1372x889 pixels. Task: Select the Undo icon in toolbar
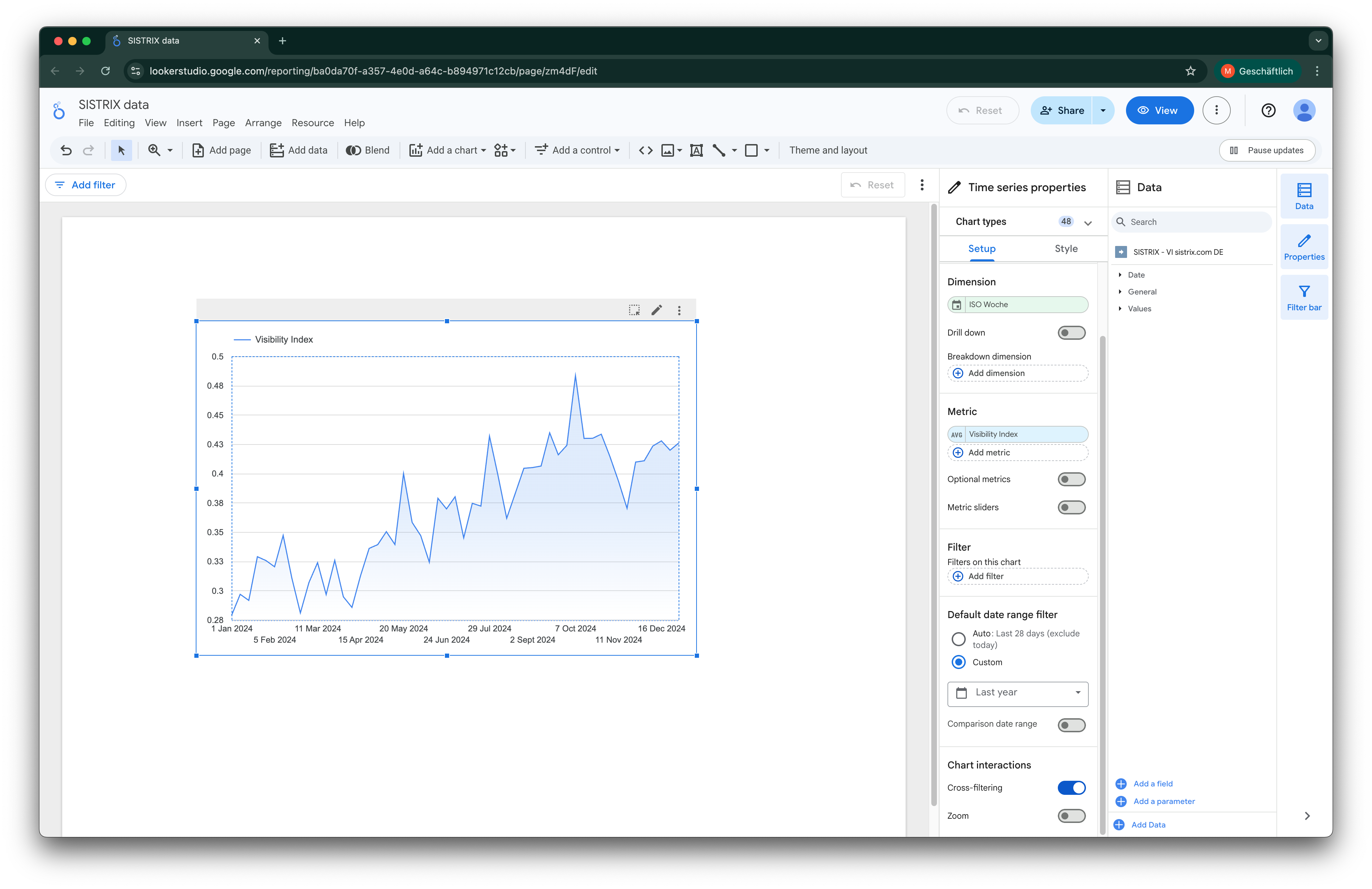tap(66, 150)
